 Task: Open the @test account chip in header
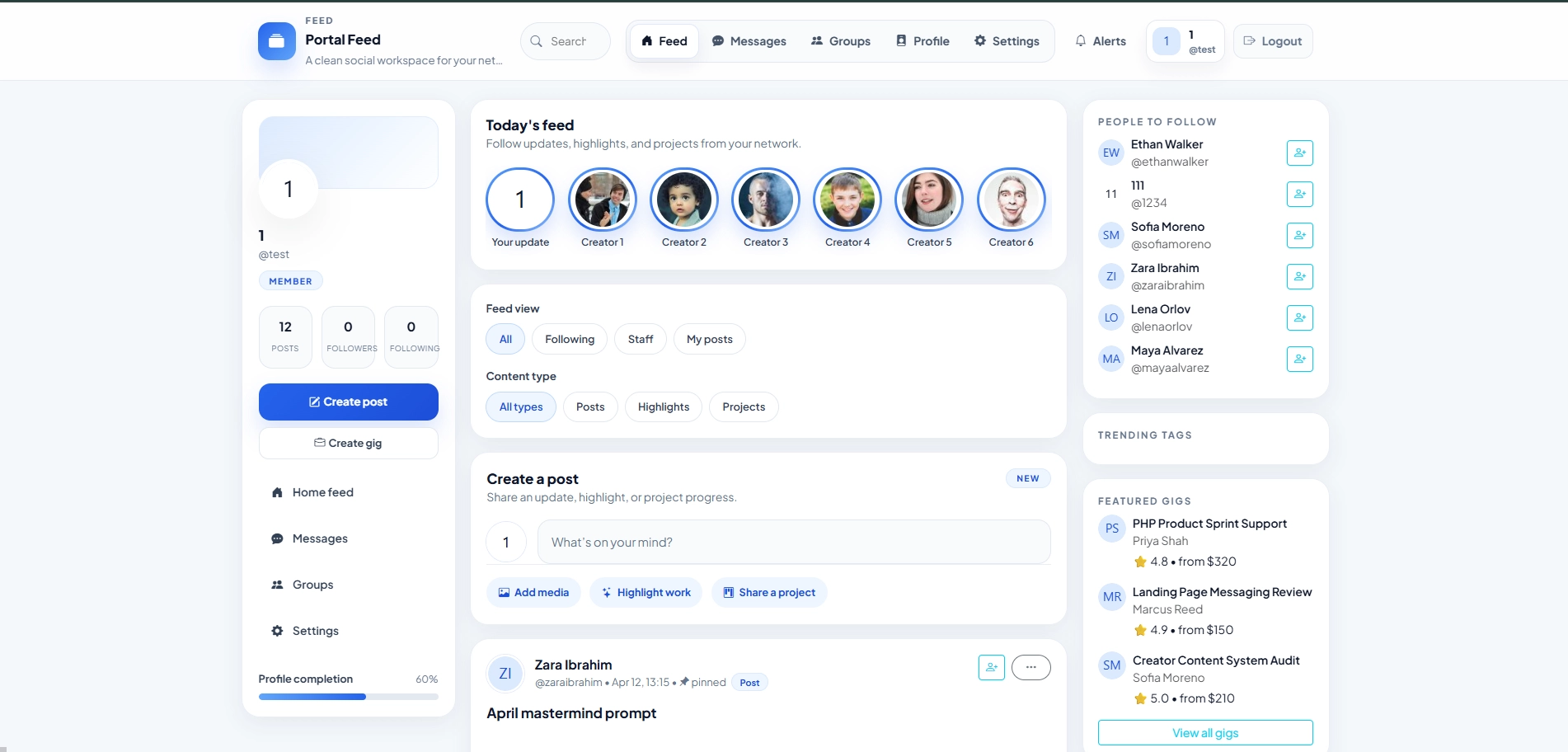point(1185,41)
